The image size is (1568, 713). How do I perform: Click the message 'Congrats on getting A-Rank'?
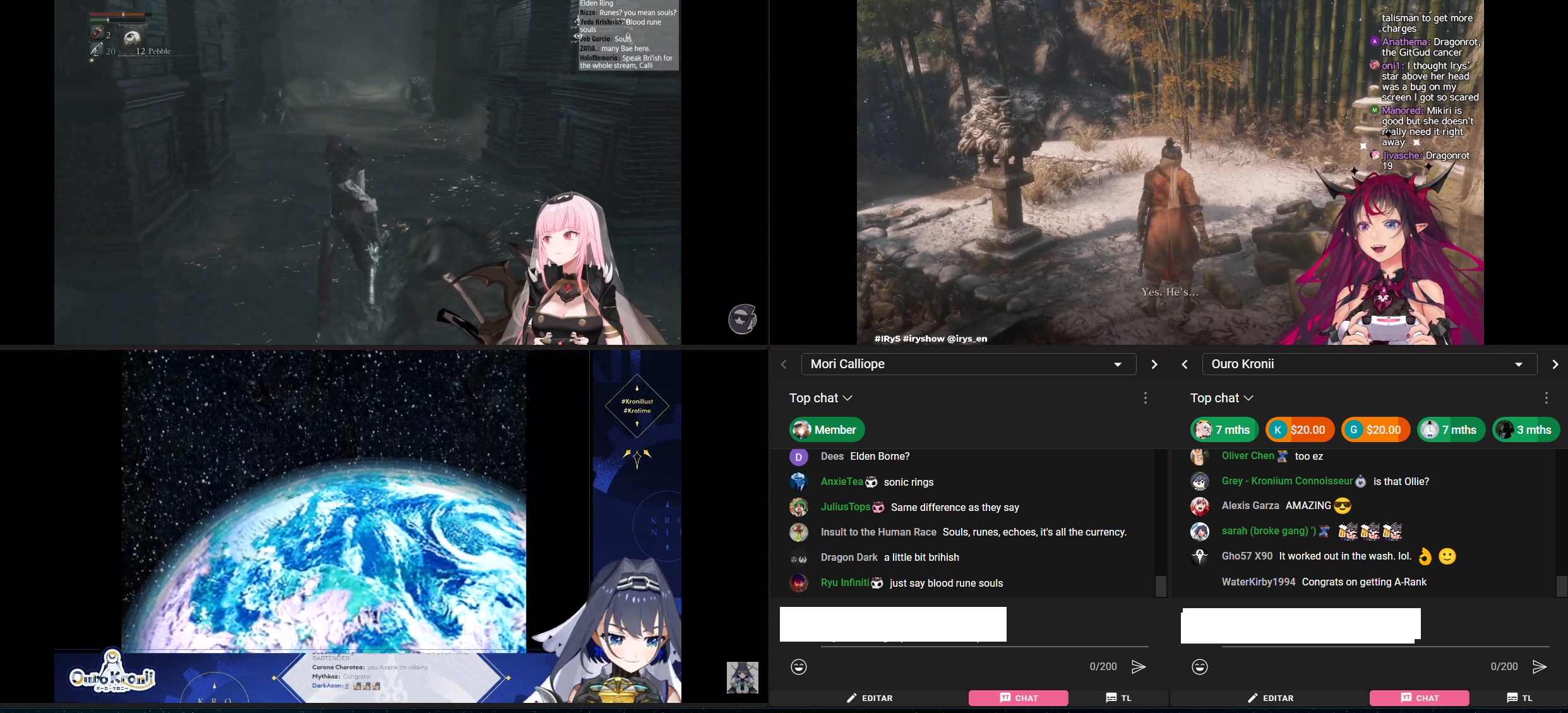click(x=1364, y=582)
